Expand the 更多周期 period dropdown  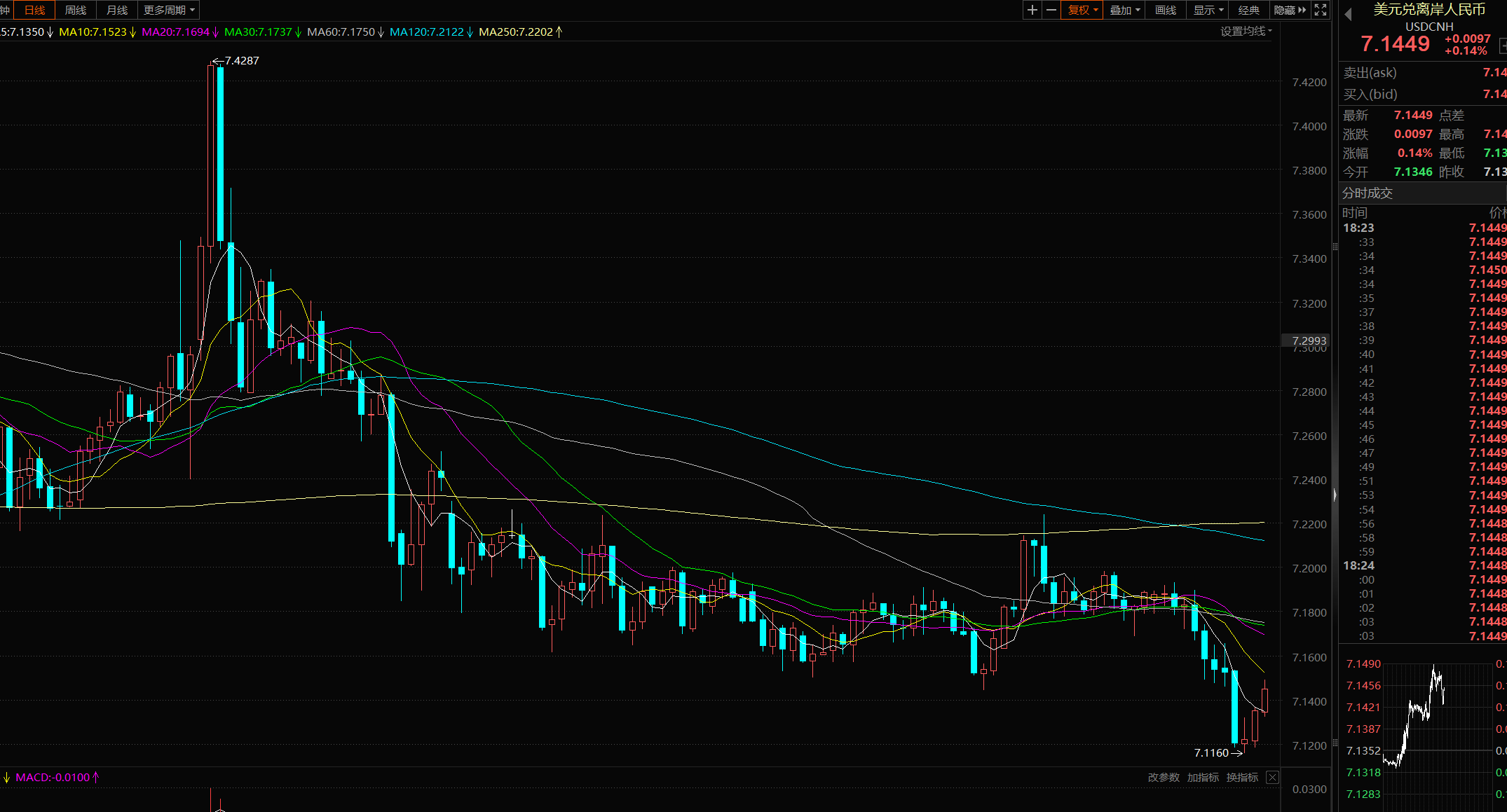[169, 10]
